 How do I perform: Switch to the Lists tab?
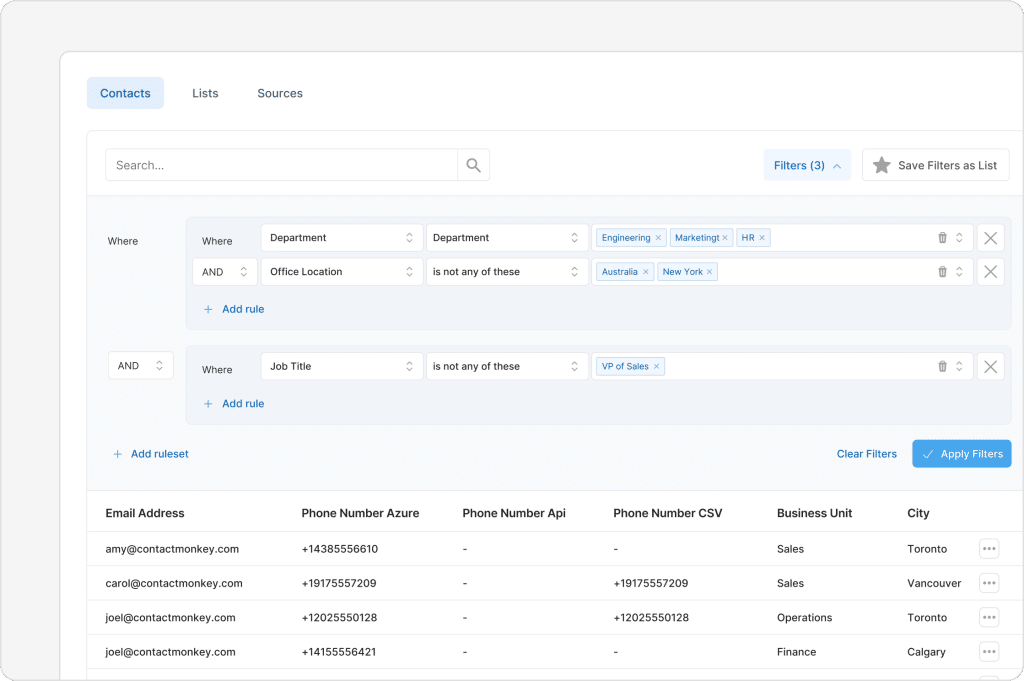click(204, 93)
